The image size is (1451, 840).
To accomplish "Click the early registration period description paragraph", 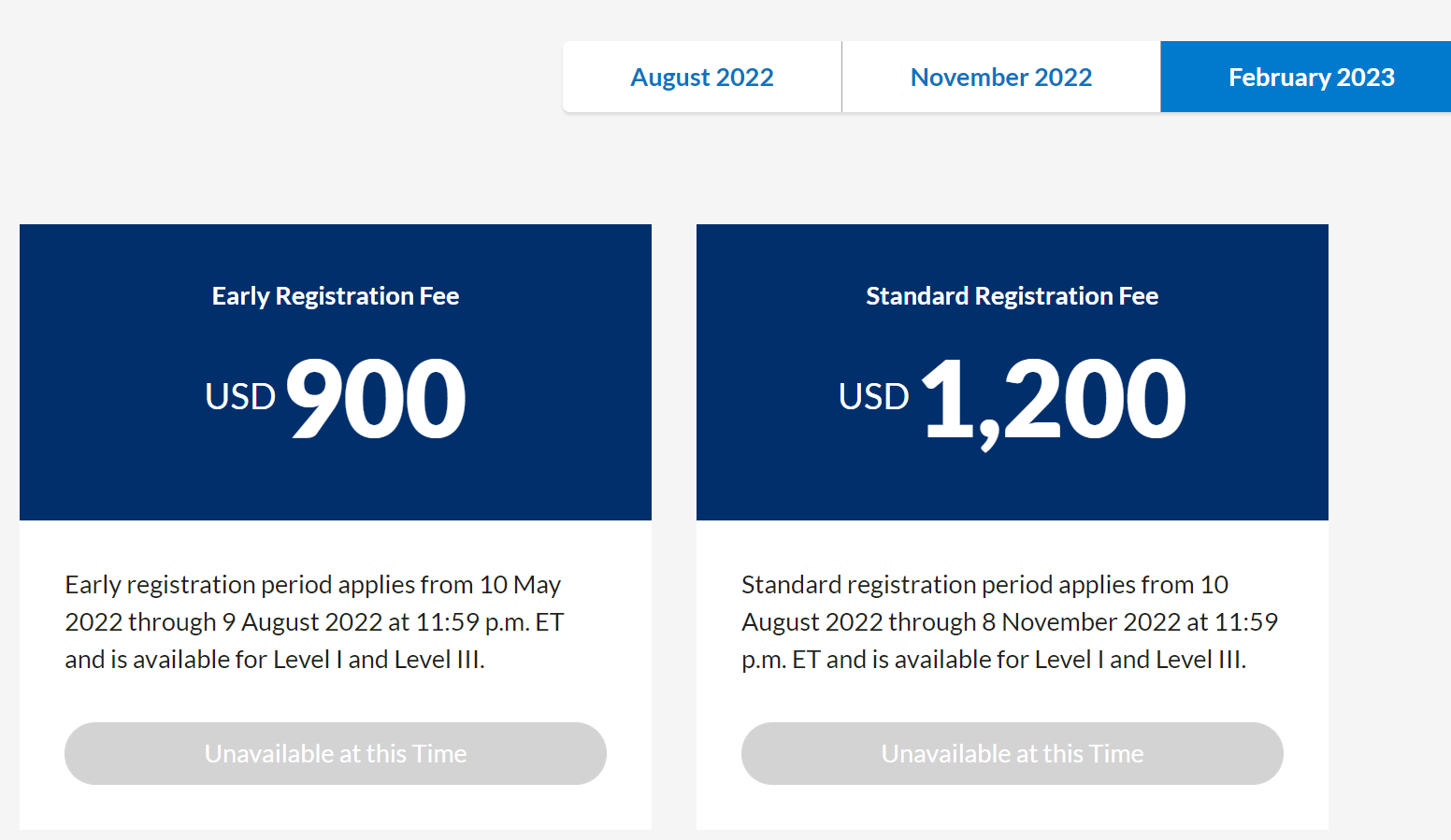I will (x=314, y=622).
